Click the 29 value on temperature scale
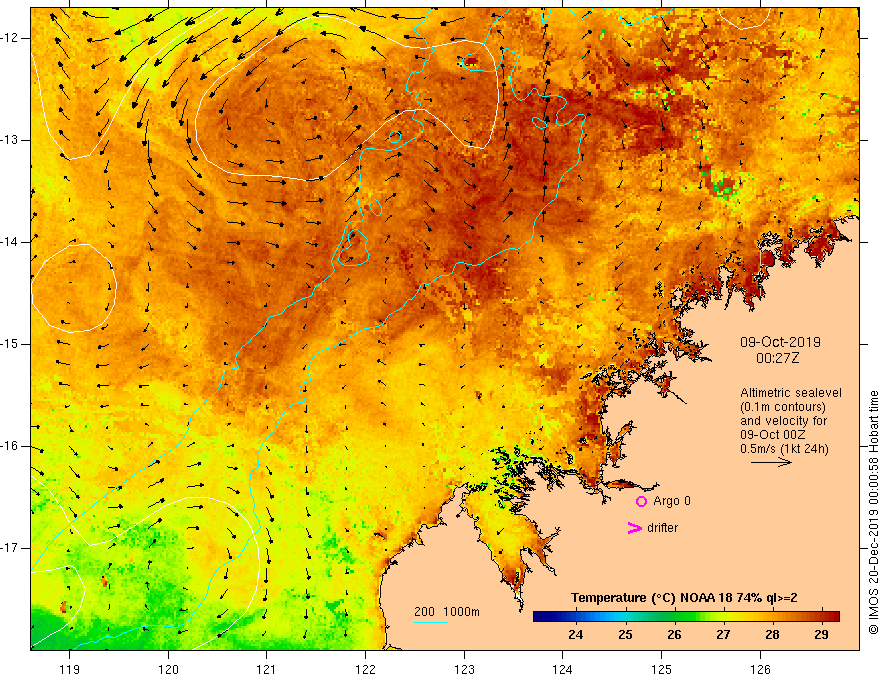880x680 pixels. [821, 635]
